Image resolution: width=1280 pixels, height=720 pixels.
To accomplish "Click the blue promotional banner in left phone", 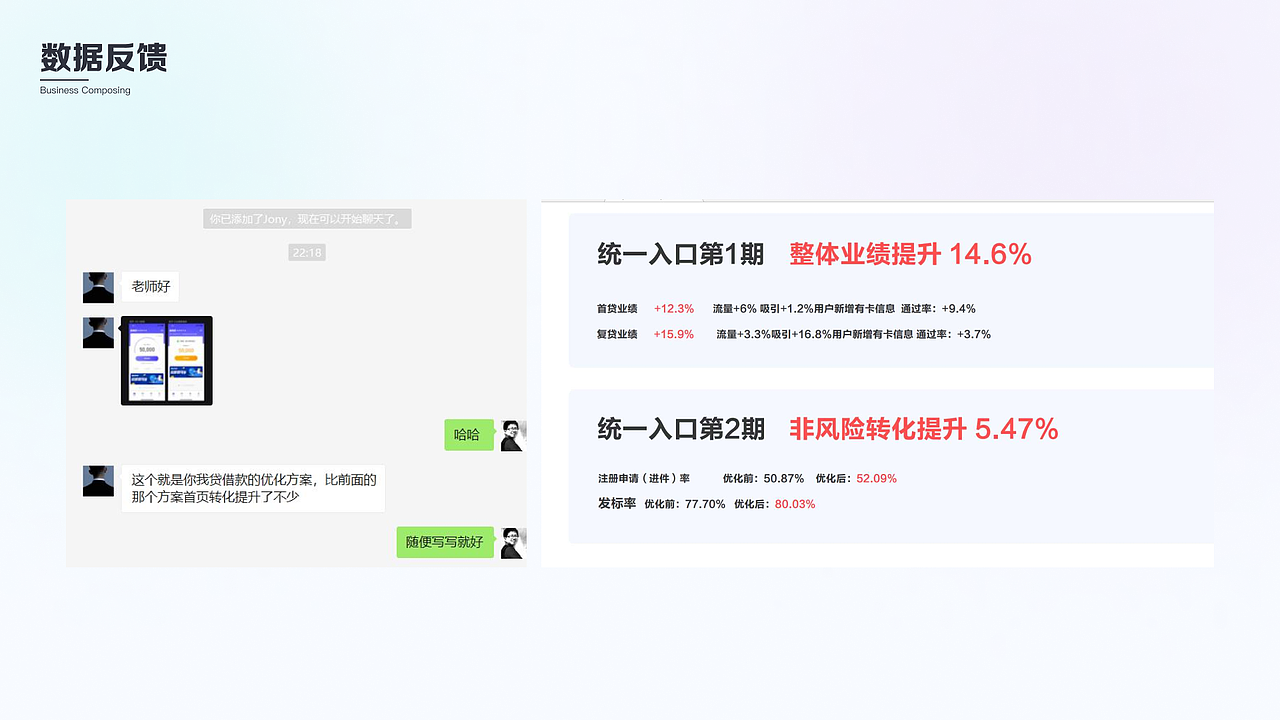I will 146,378.
